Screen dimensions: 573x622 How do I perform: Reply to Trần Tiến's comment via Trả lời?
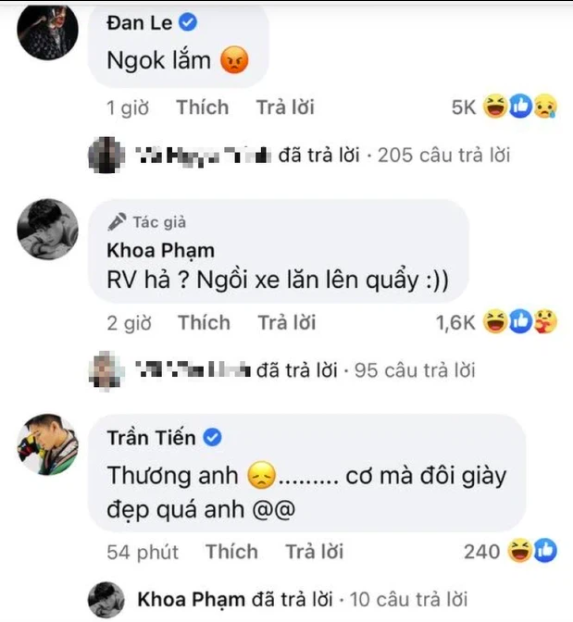pyautogui.click(x=314, y=552)
